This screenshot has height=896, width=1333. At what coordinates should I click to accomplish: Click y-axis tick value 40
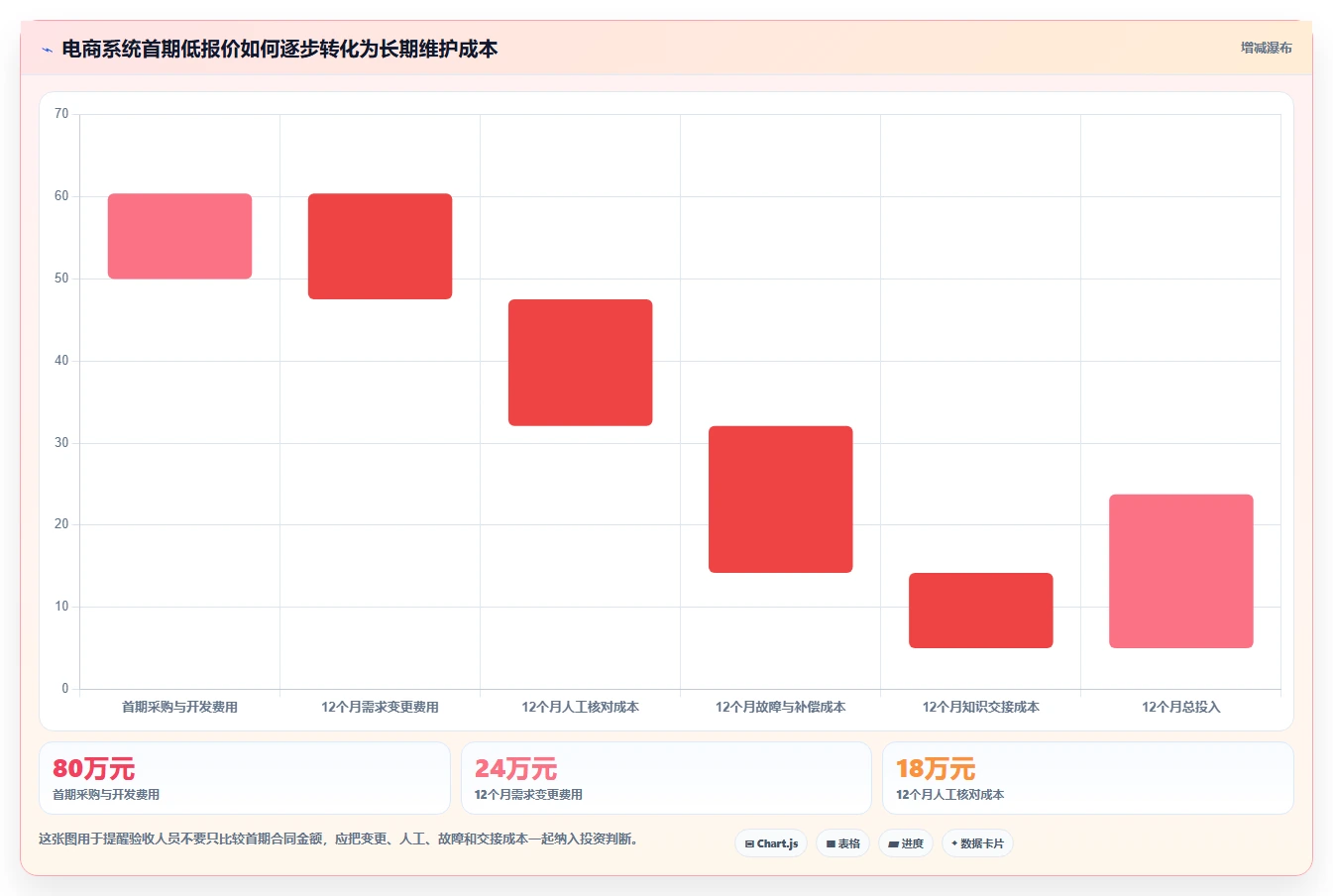point(61,361)
